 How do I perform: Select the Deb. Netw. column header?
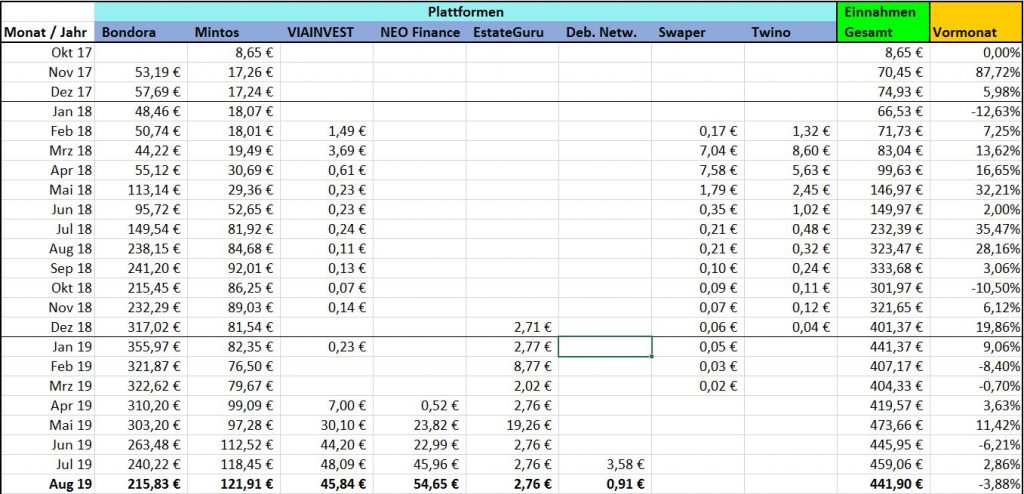click(605, 32)
